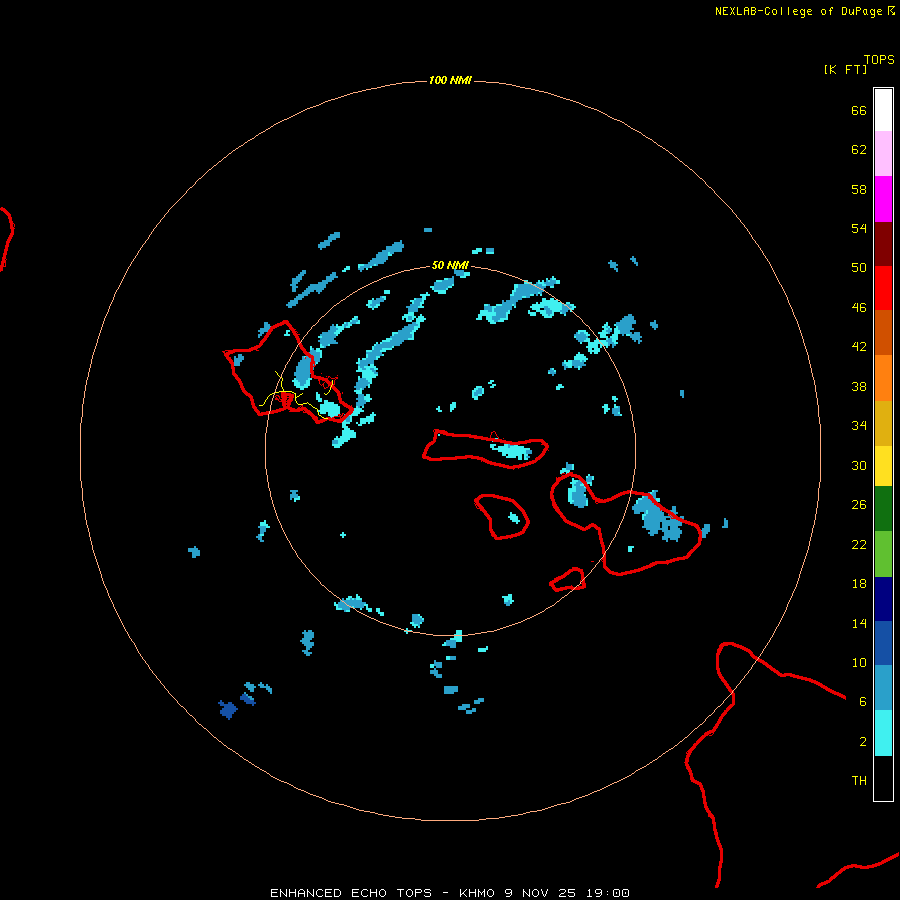Click the legend value 62
The height and width of the screenshot is (900, 900).
859,150
